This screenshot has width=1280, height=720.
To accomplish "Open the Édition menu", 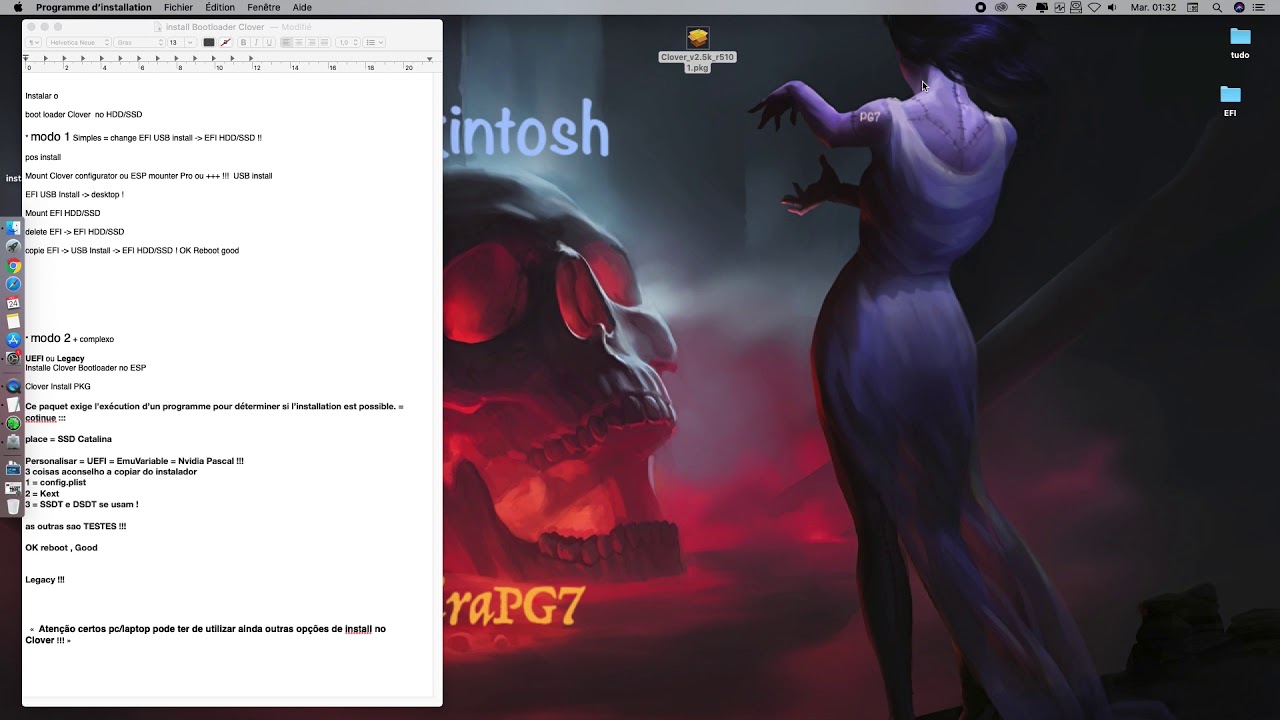I will [x=220, y=7].
